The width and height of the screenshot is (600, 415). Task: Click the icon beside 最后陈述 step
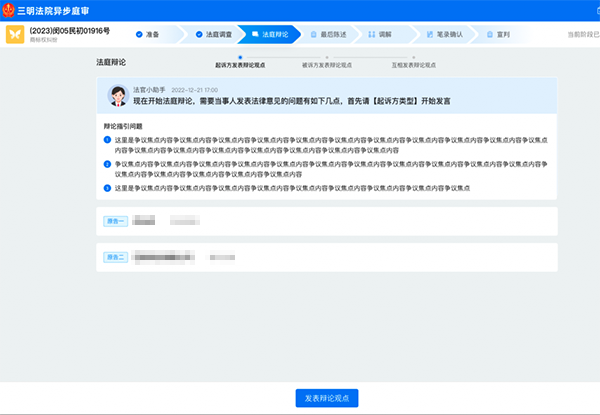coord(314,34)
